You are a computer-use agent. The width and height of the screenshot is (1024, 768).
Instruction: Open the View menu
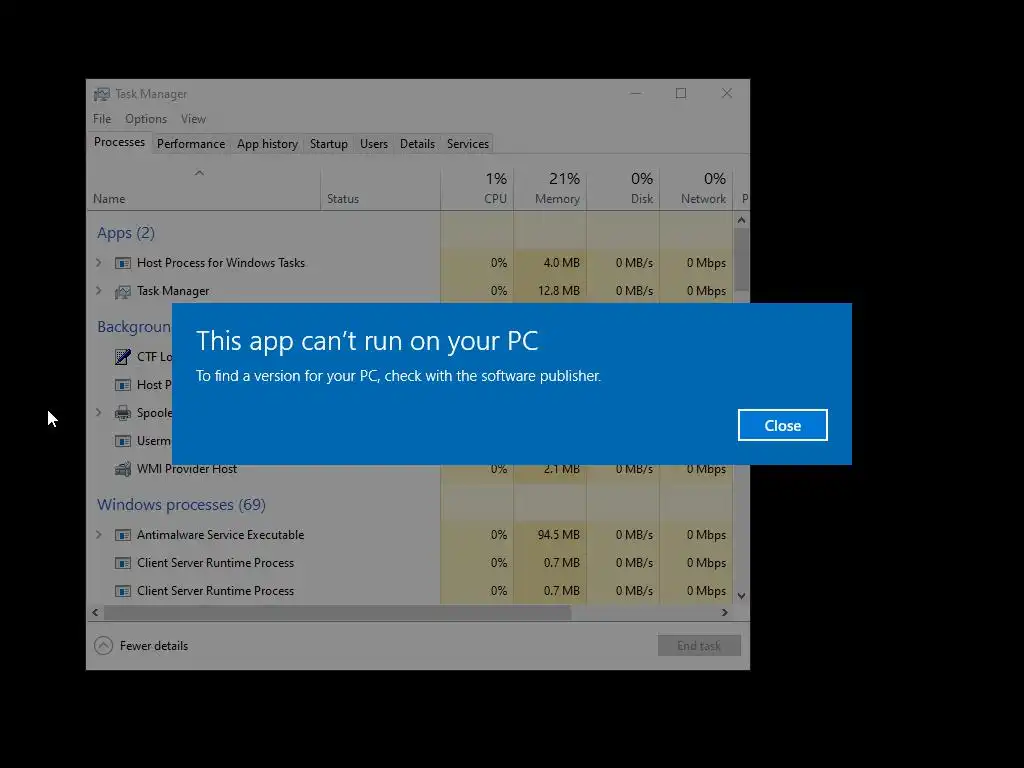(x=193, y=119)
